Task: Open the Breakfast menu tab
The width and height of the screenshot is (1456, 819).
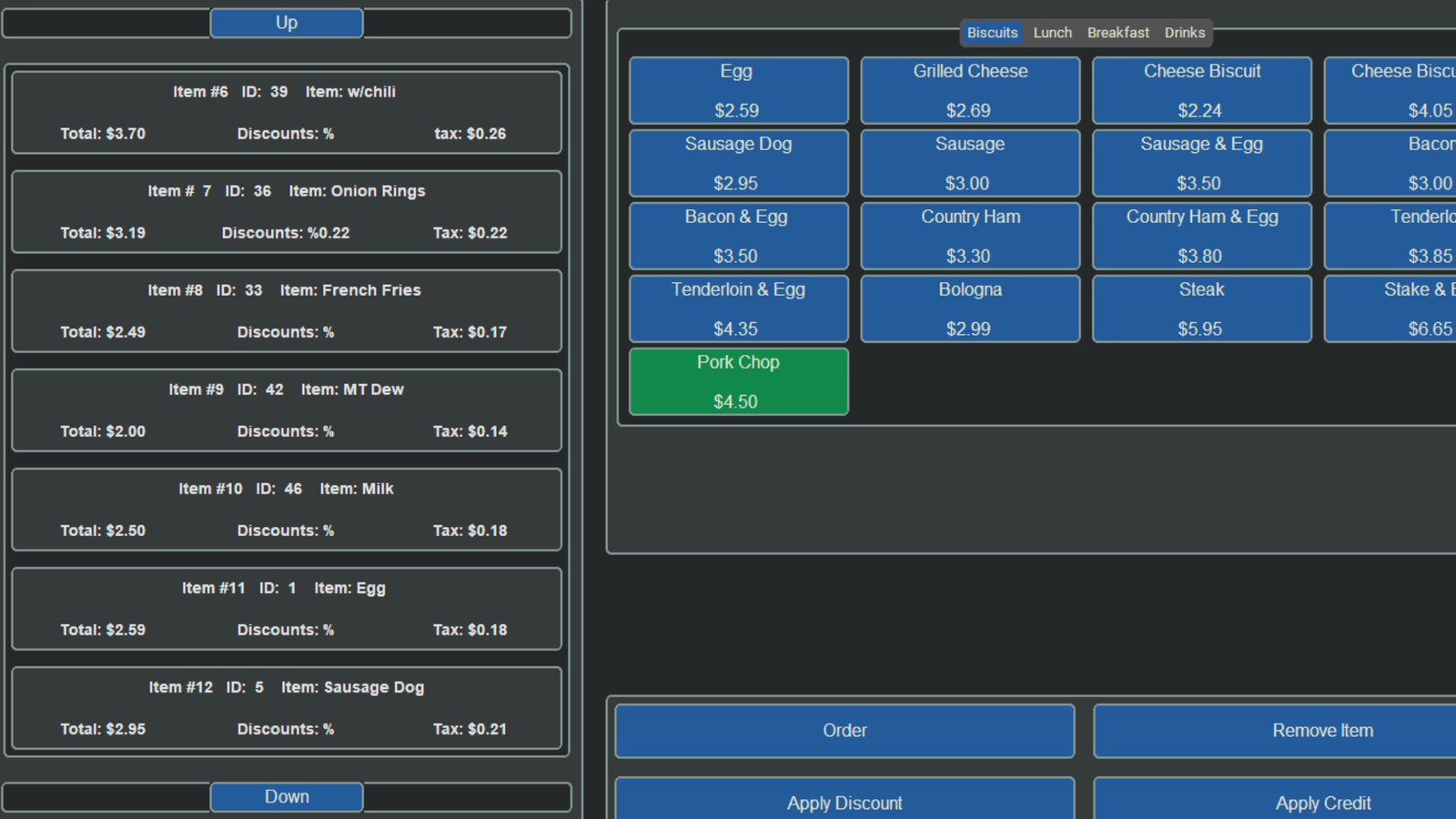Action: [x=1117, y=33]
